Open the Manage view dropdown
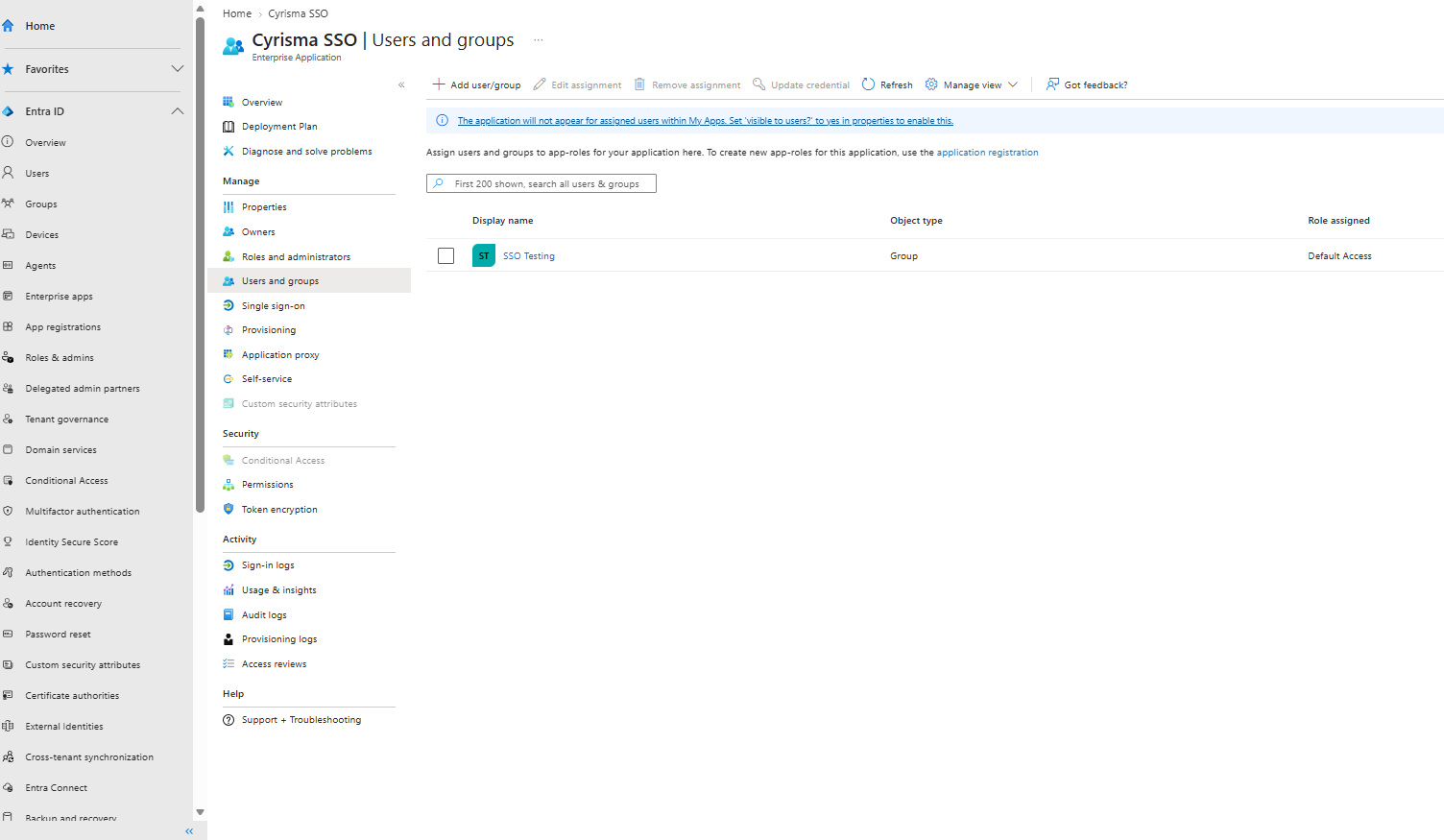The image size is (1444, 840). coord(972,84)
